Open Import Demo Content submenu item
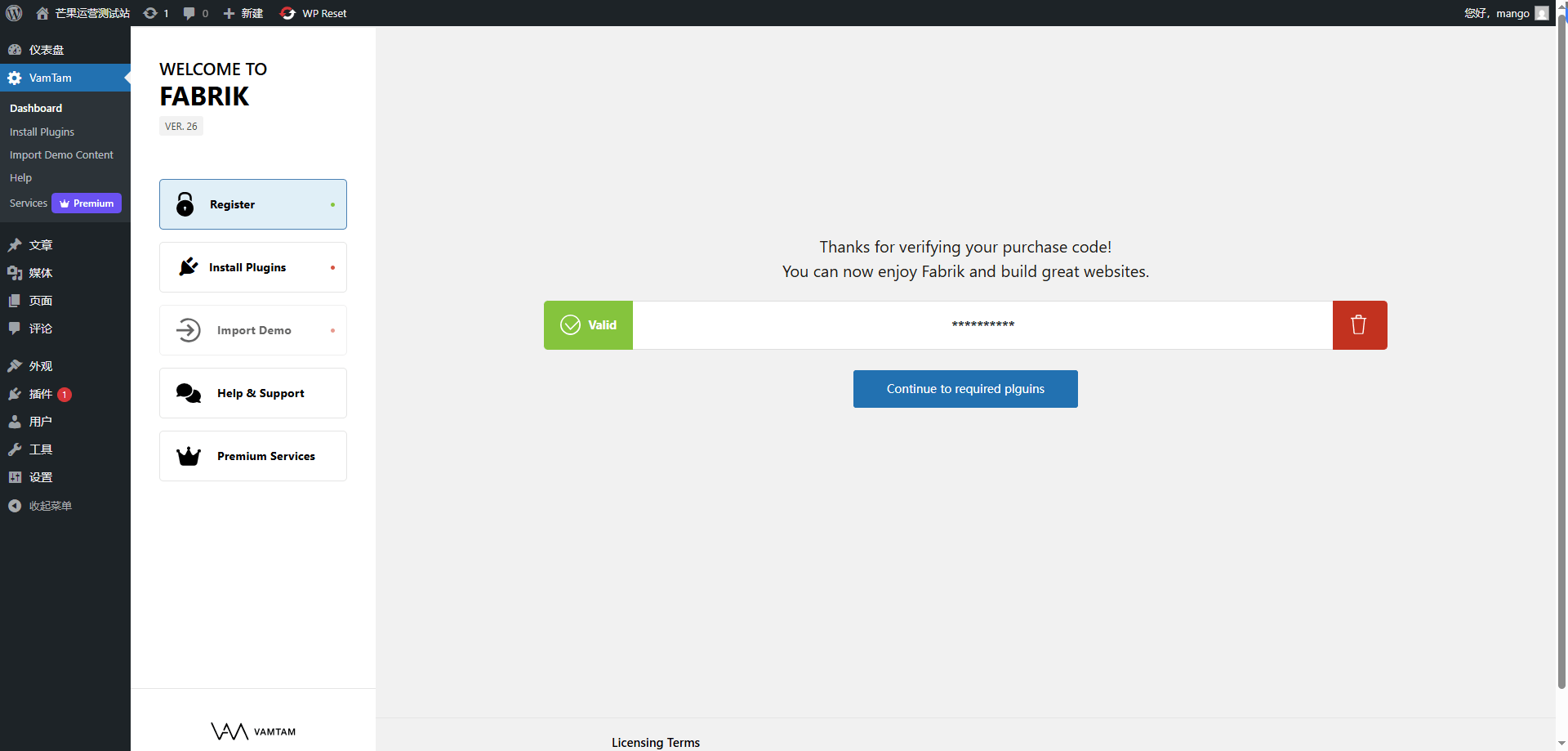Image resolution: width=1568 pixels, height=751 pixels. click(61, 154)
